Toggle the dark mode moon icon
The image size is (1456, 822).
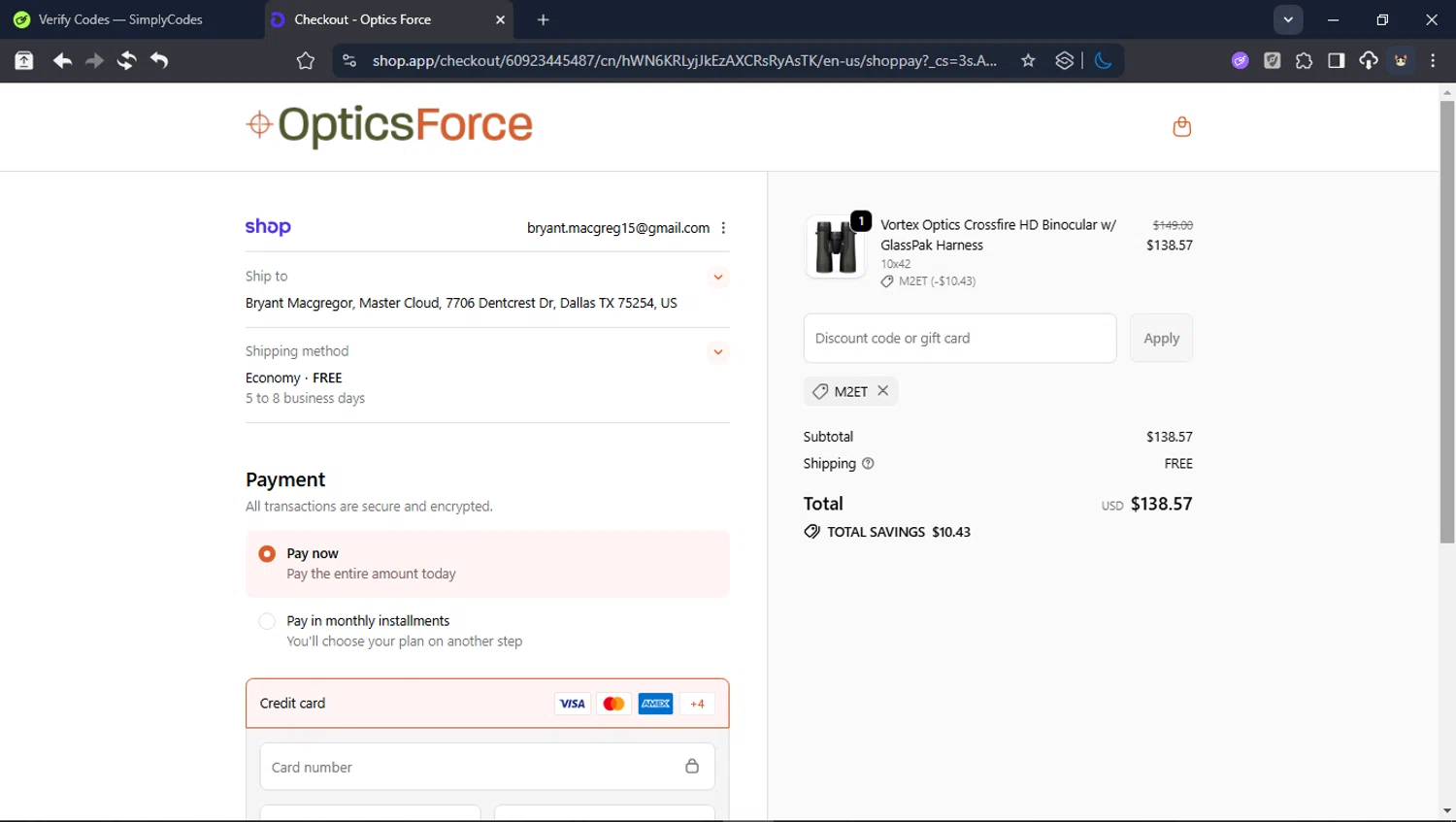pos(1103,61)
